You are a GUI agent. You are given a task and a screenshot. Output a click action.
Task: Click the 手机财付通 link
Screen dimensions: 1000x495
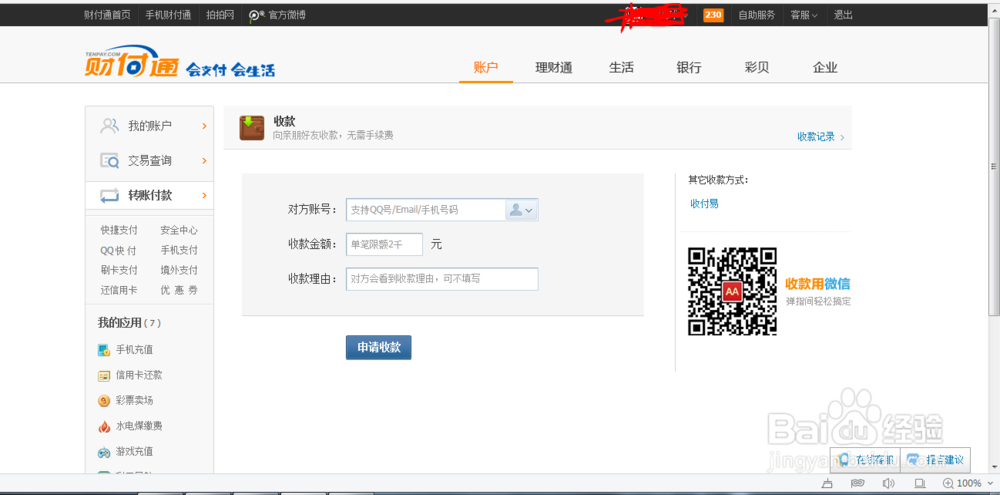pyautogui.click(x=168, y=15)
